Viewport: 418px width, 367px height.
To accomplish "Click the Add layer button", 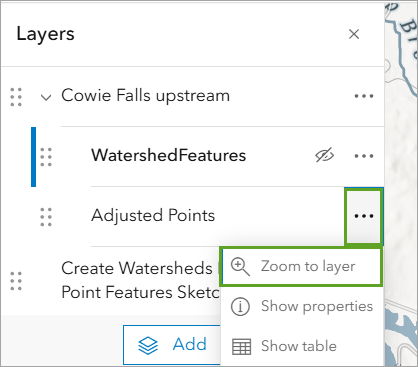I will click(172, 345).
